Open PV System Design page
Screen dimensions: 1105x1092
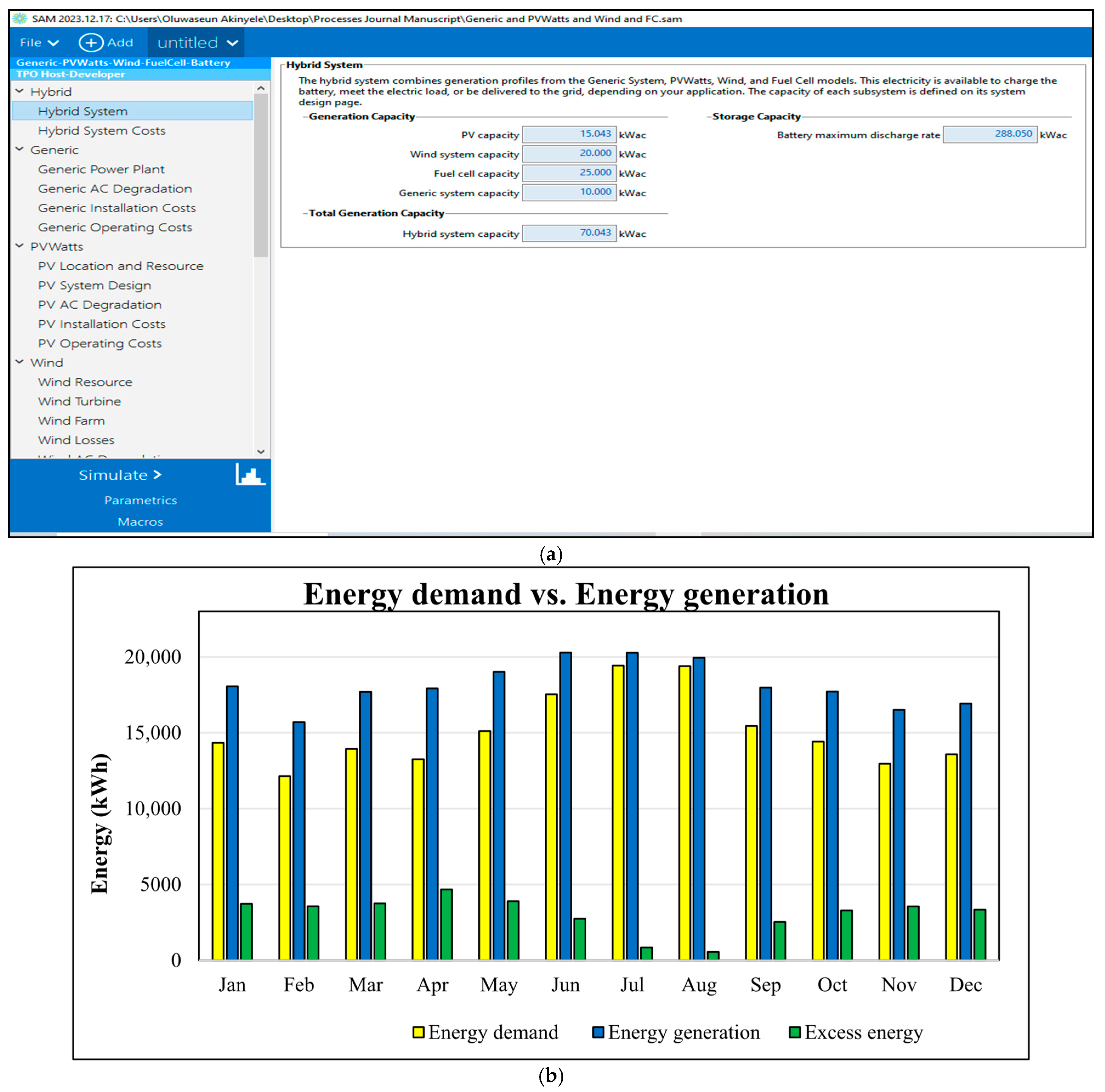click(x=94, y=285)
